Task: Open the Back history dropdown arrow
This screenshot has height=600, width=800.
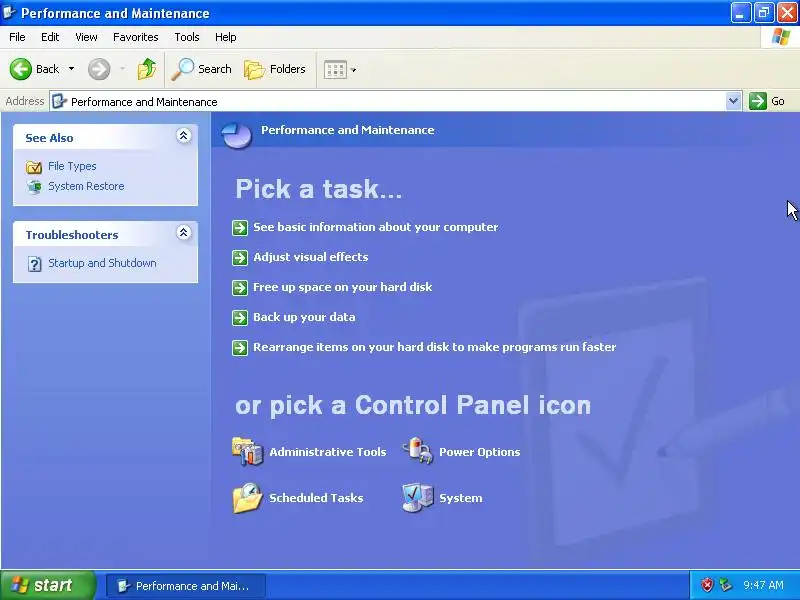Action: (71, 69)
